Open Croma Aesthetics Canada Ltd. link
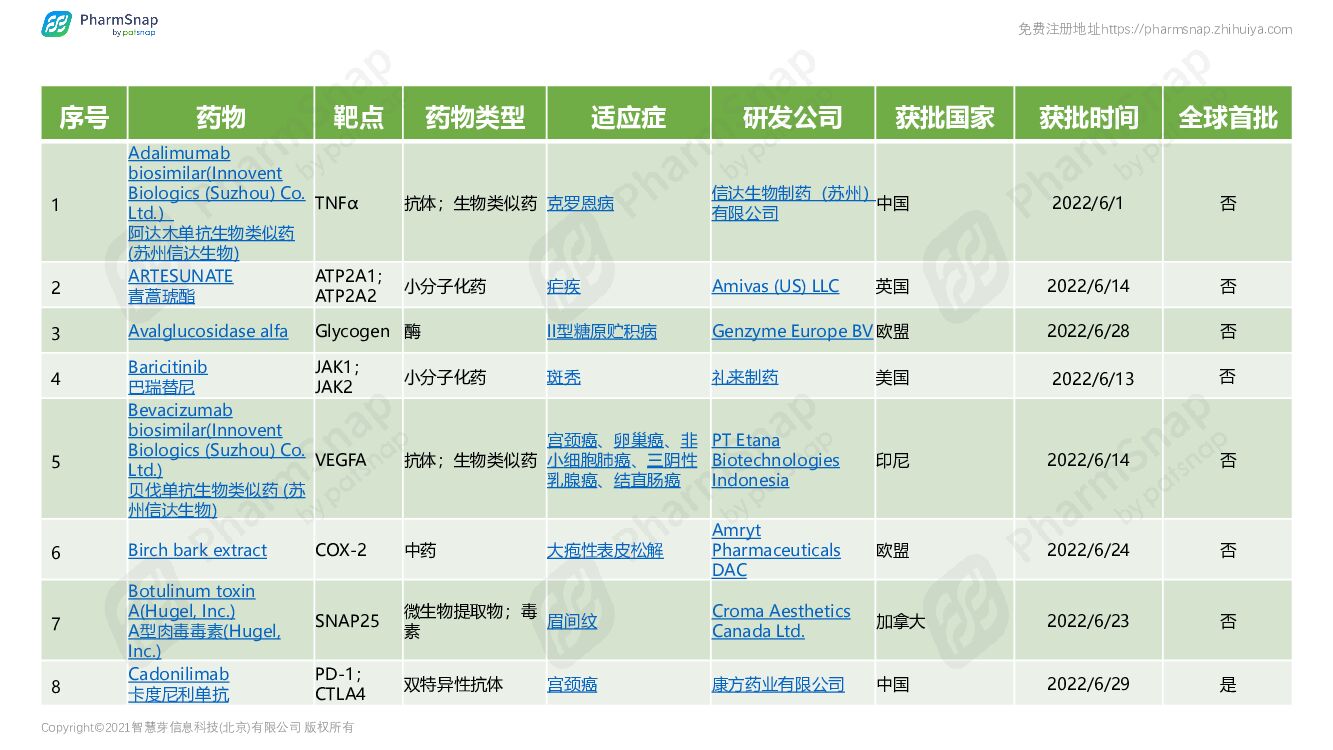The height and width of the screenshot is (750, 1333). [x=781, y=621]
